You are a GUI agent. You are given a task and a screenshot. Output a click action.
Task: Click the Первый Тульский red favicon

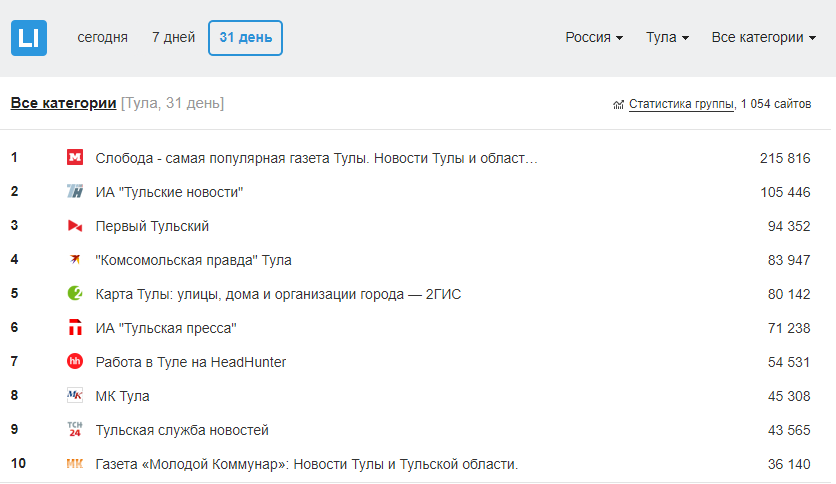(75, 225)
